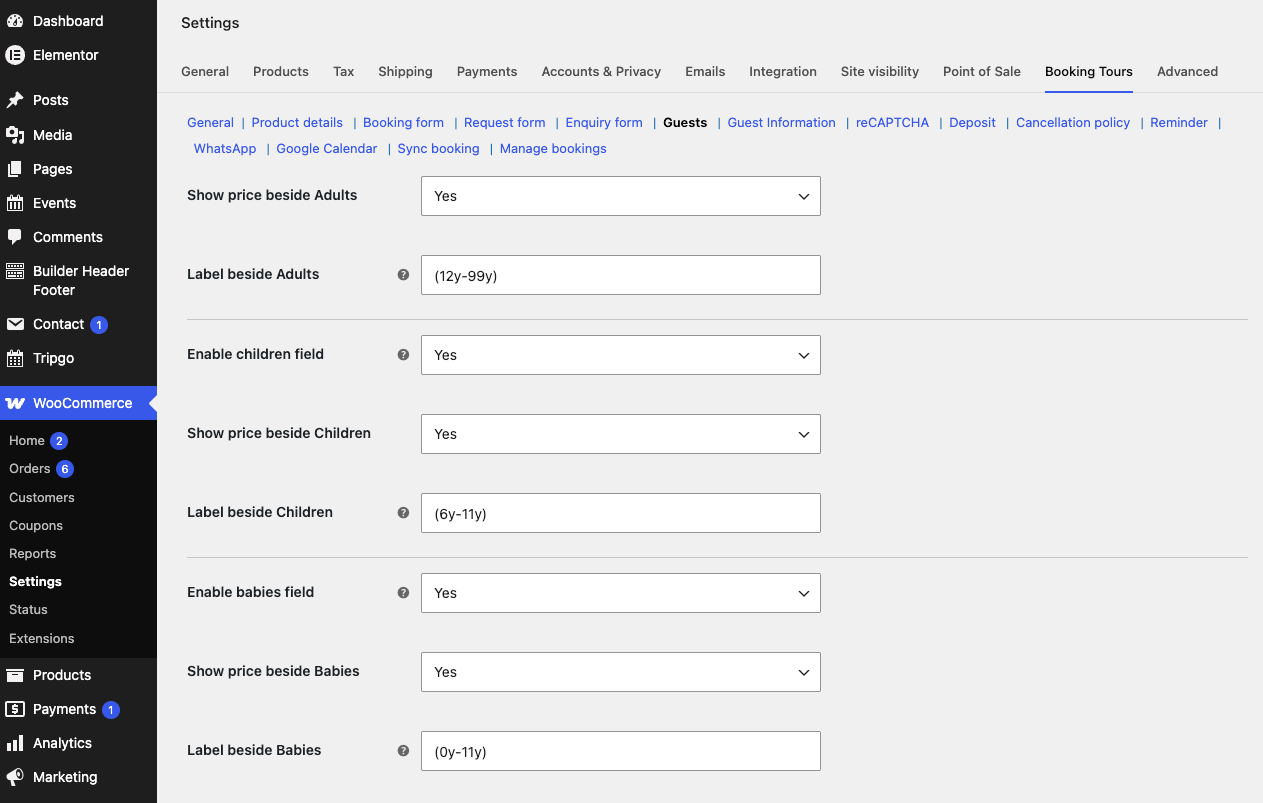Viewport: 1263px width, 803px height.
Task: Switch to the Tax tab
Action: point(344,71)
